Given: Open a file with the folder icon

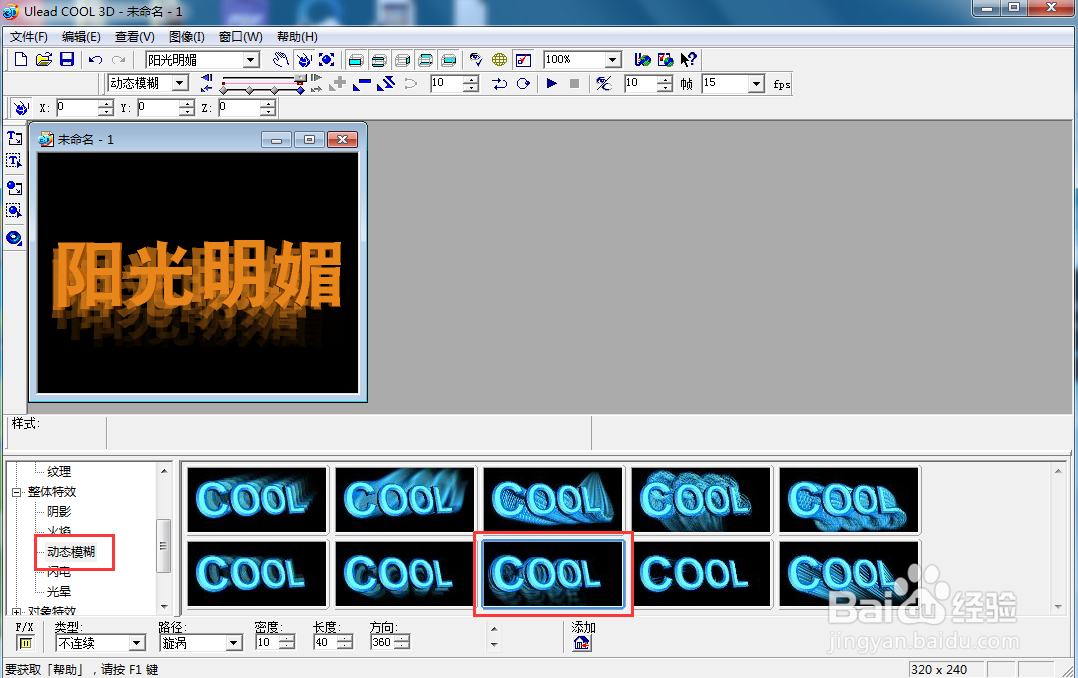Looking at the screenshot, I should click(43, 60).
